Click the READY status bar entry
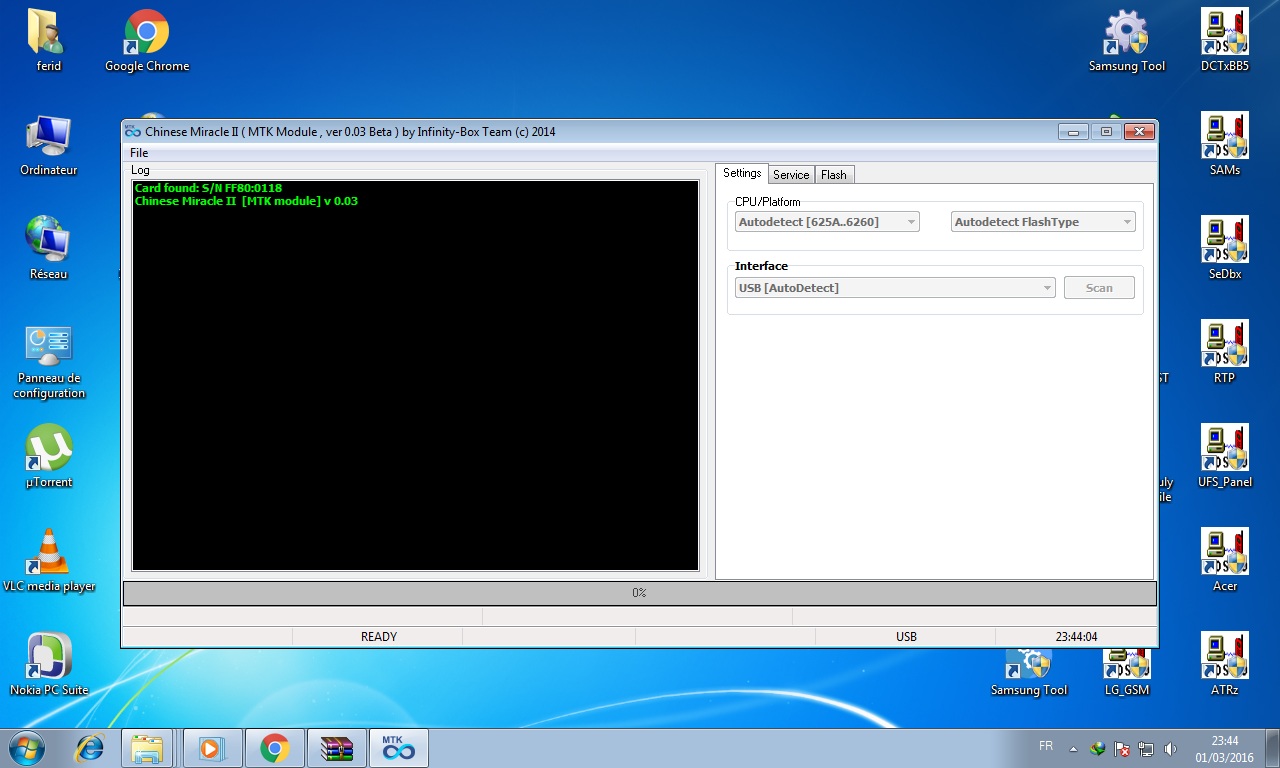 pos(379,637)
